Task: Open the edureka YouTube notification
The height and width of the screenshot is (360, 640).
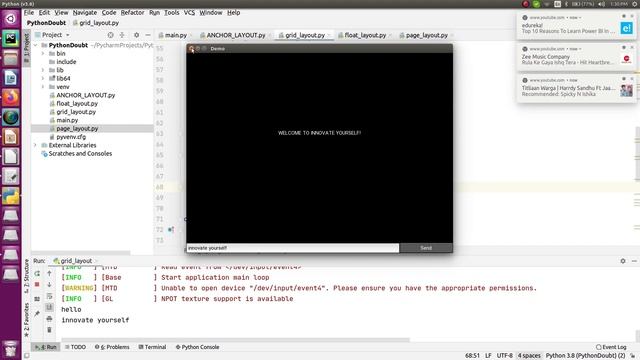Action: pos(576,25)
